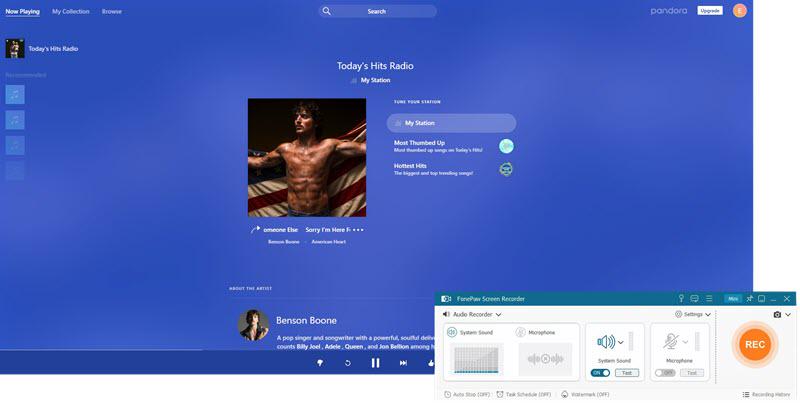The image size is (800, 405).
Task: Open the orange profile avatar menu
Action: coord(740,11)
